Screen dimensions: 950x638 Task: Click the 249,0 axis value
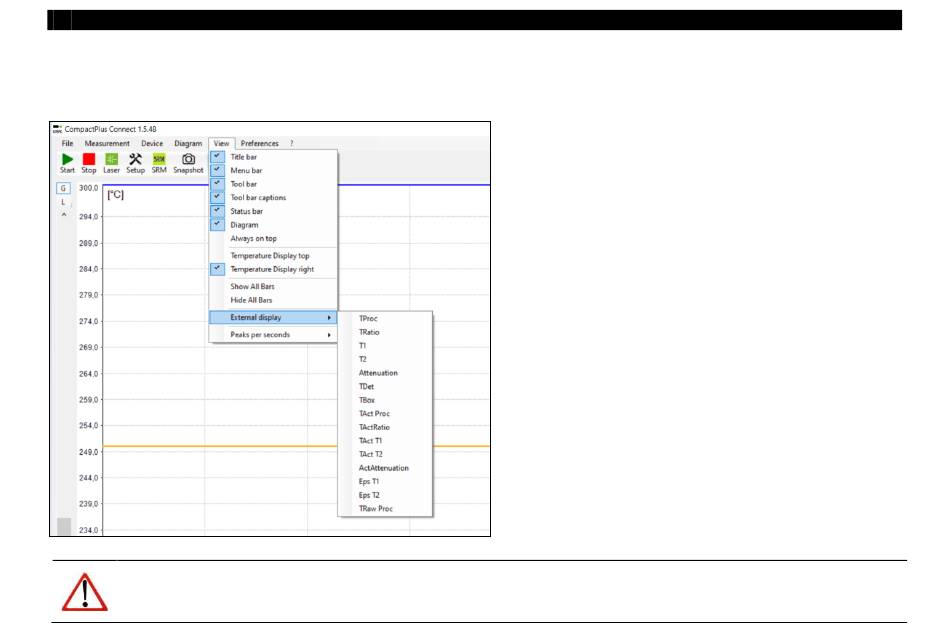(x=88, y=452)
